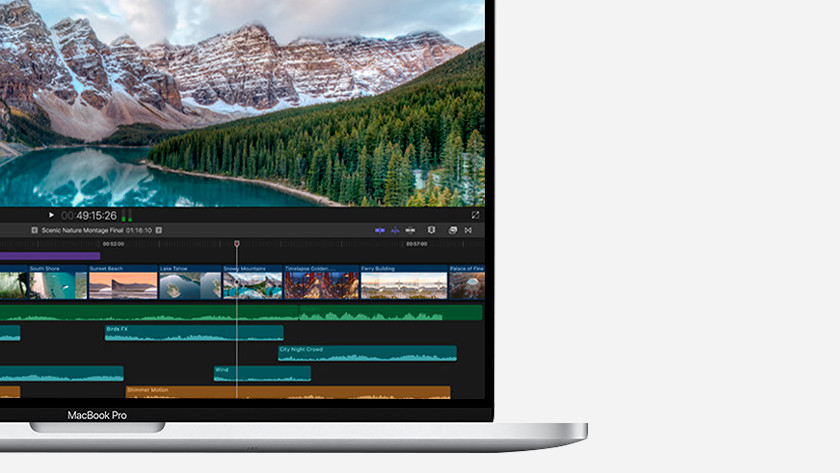Screen dimensions: 840x473
Task: Go forward in timeline history using the right arrow
Action: pos(159,230)
